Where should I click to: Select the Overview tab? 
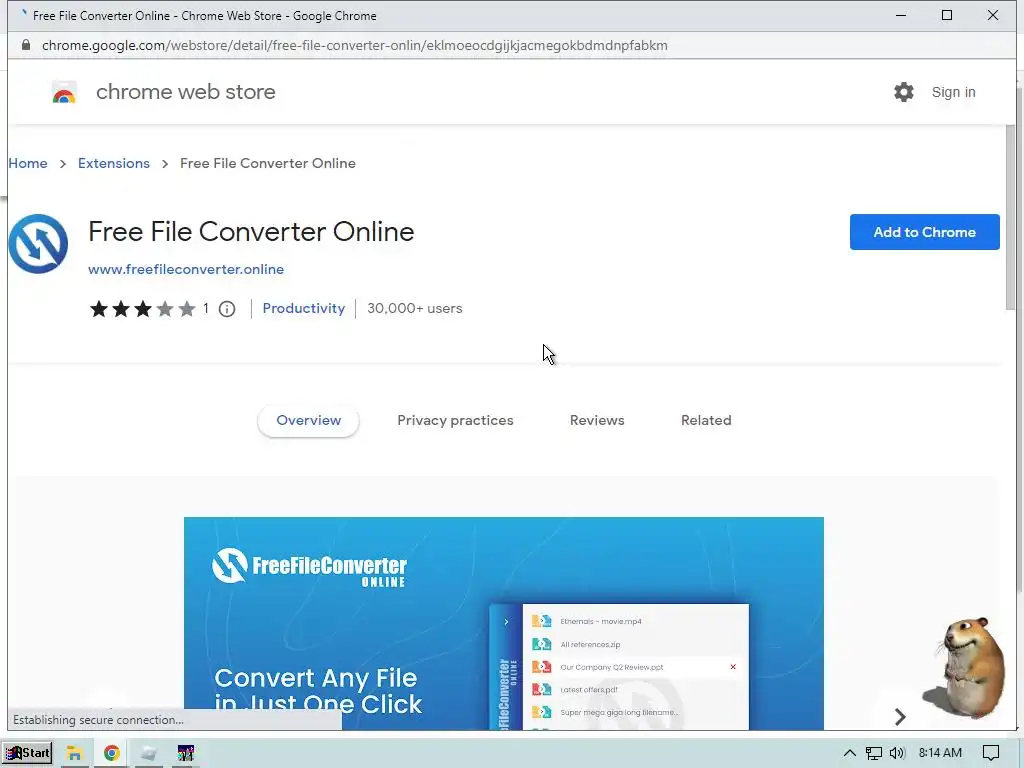point(308,421)
